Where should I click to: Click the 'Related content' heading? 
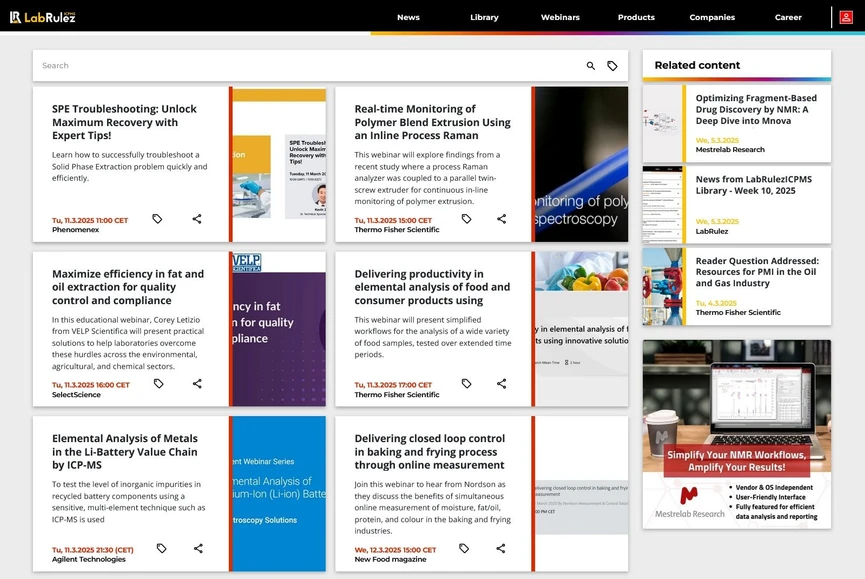tap(697, 65)
